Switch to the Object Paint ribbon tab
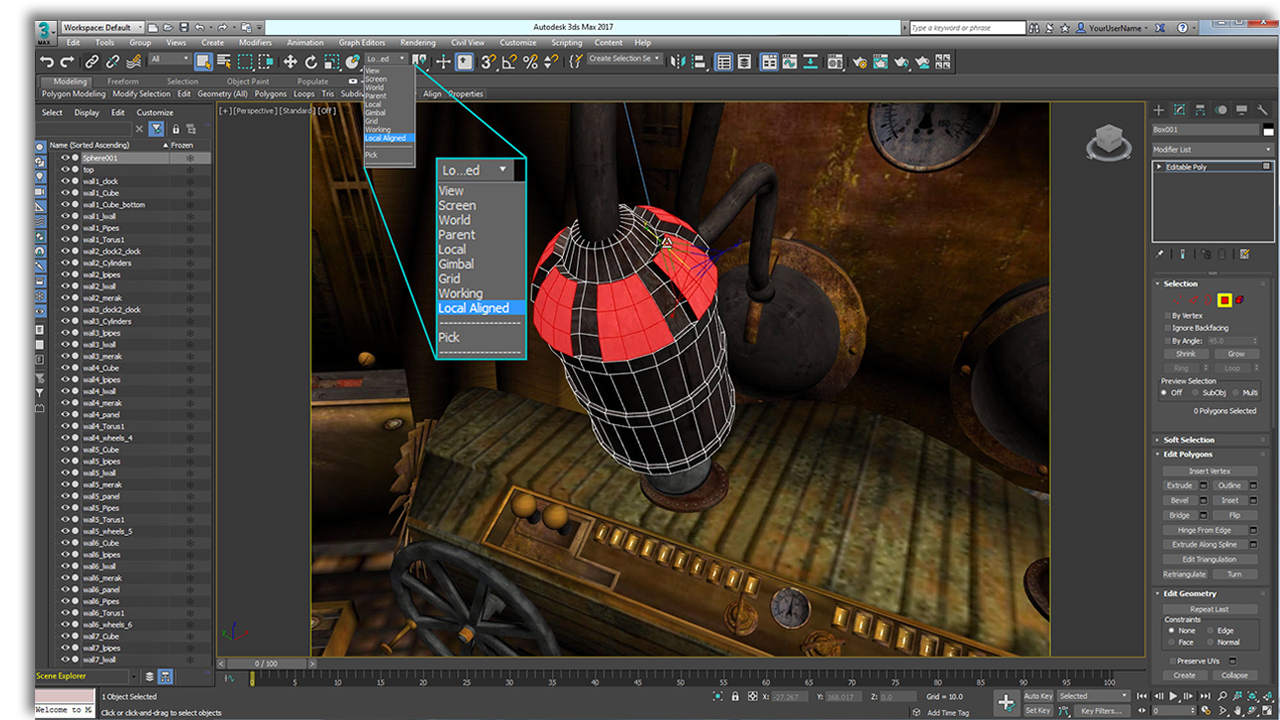1280x720 pixels. coord(248,82)
